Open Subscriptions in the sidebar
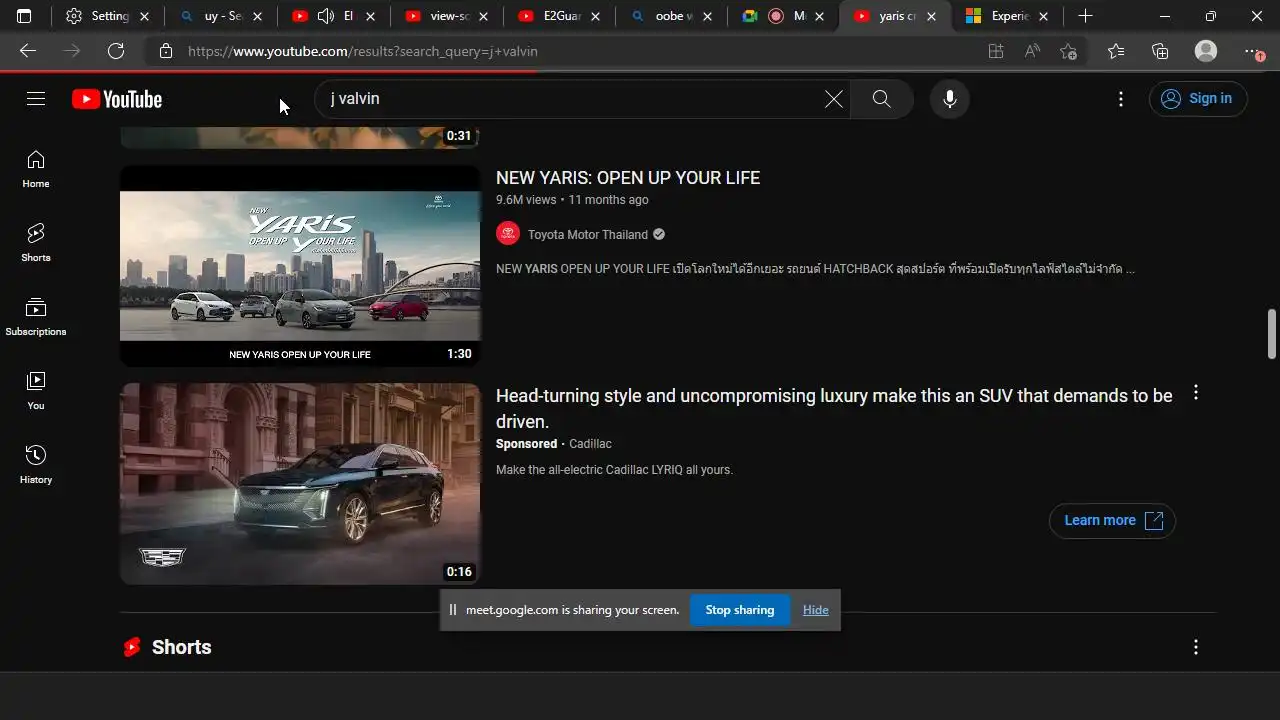The height and width of the screenshot is (720, 1280). [36, 317]
